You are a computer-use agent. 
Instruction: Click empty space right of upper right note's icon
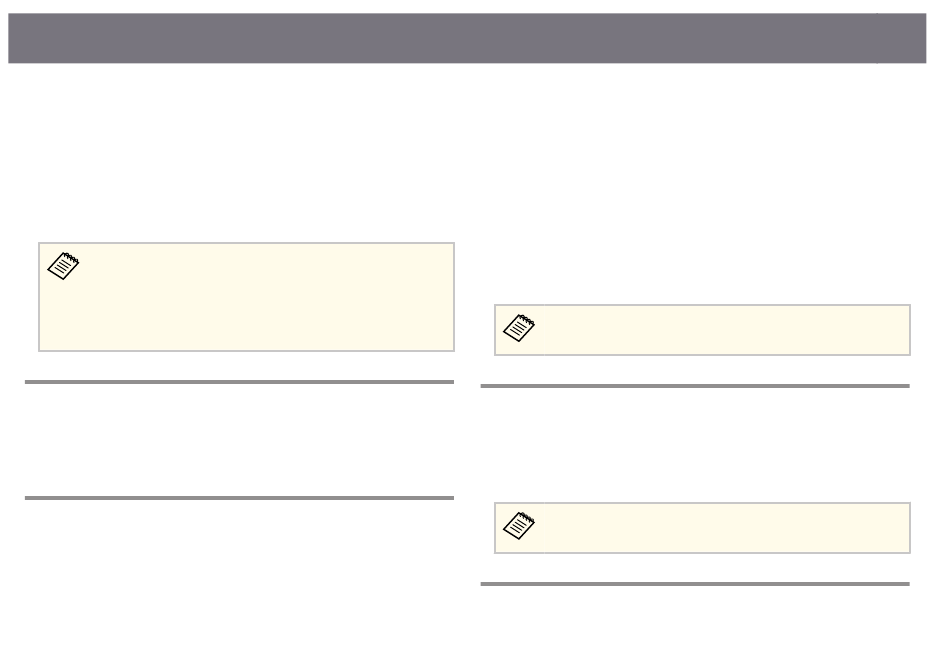pos(724,330)
